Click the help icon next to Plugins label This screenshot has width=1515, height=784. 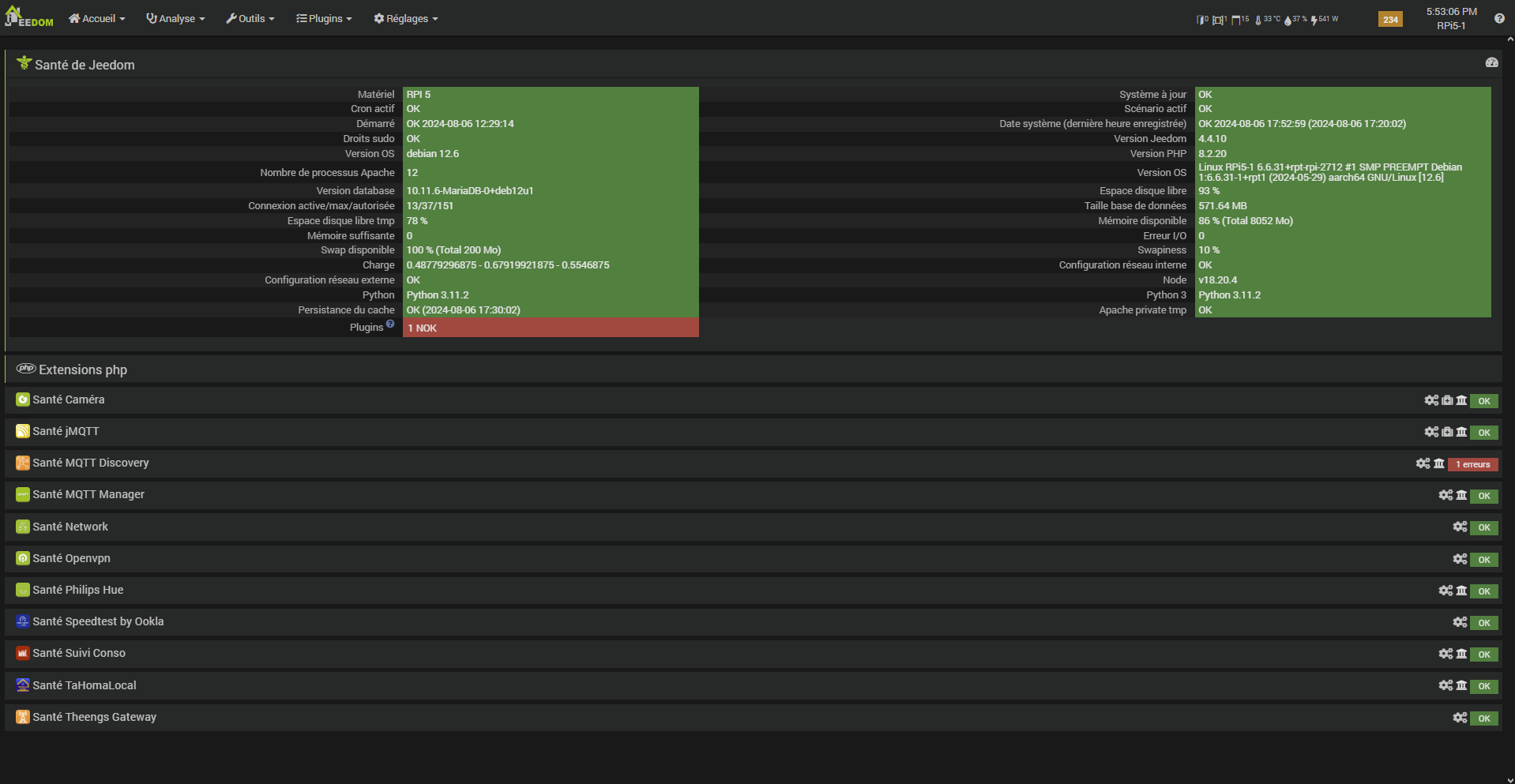pos(390,324)
